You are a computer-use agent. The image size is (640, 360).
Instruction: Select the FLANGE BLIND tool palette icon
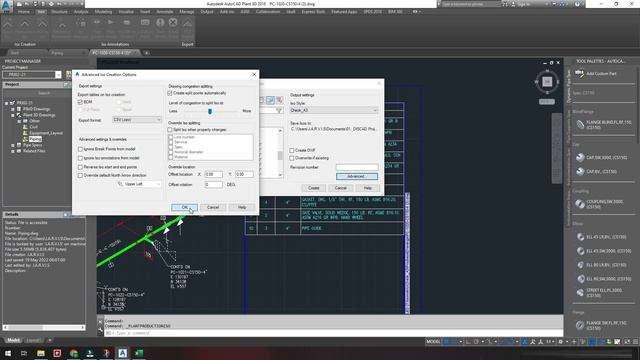pyautogui.click(x=580, y=124)
